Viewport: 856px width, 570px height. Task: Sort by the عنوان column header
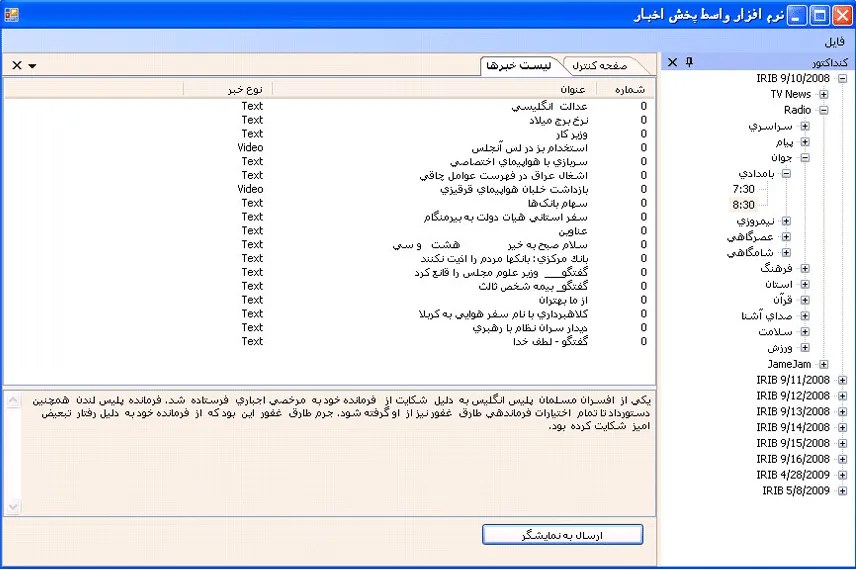coord(435,89)
